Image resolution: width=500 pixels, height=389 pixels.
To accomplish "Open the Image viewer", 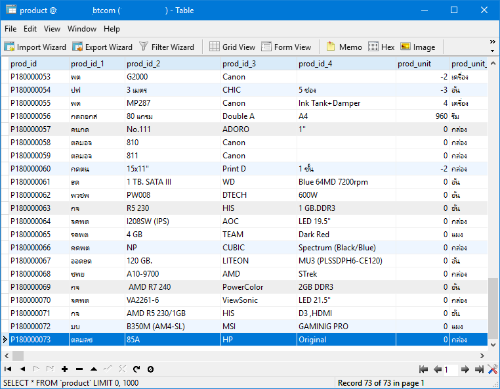I will point(418,47).
